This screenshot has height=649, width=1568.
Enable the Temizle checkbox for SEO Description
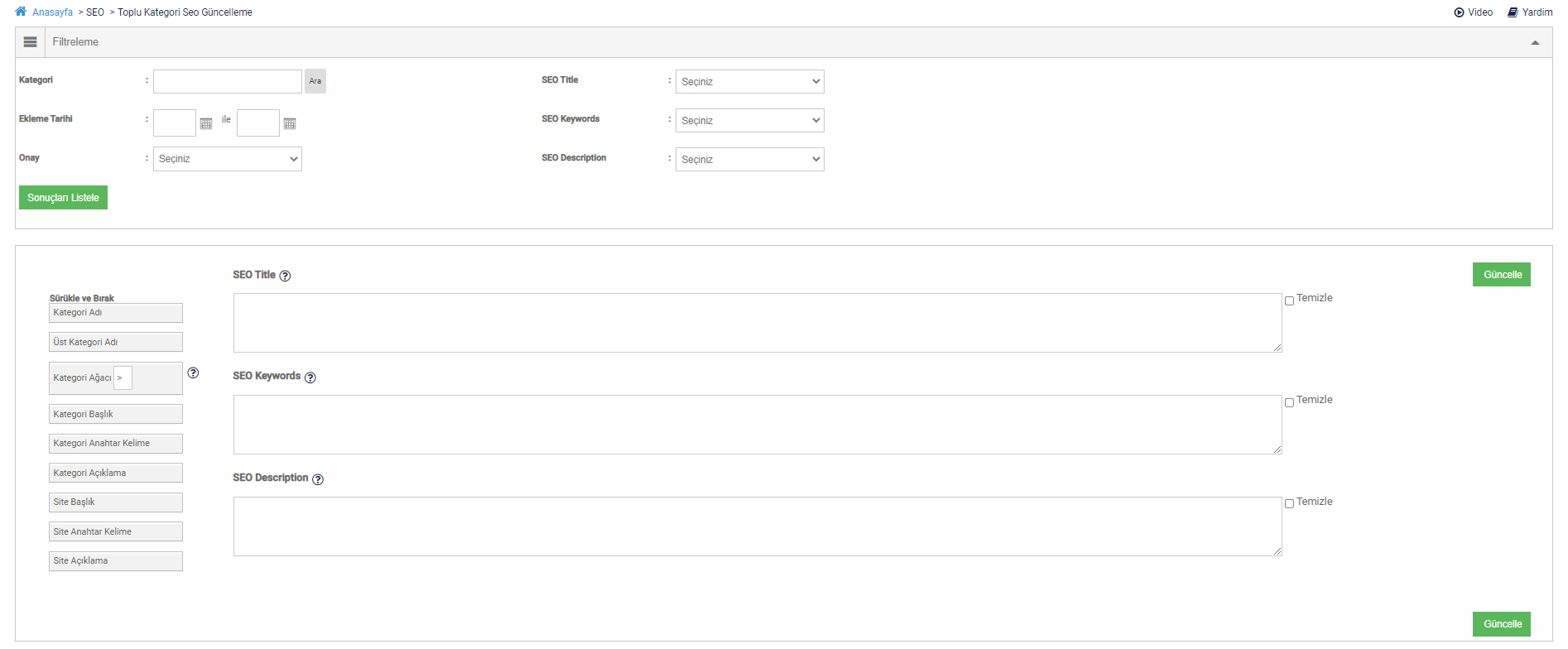[x=1289, y=503]
